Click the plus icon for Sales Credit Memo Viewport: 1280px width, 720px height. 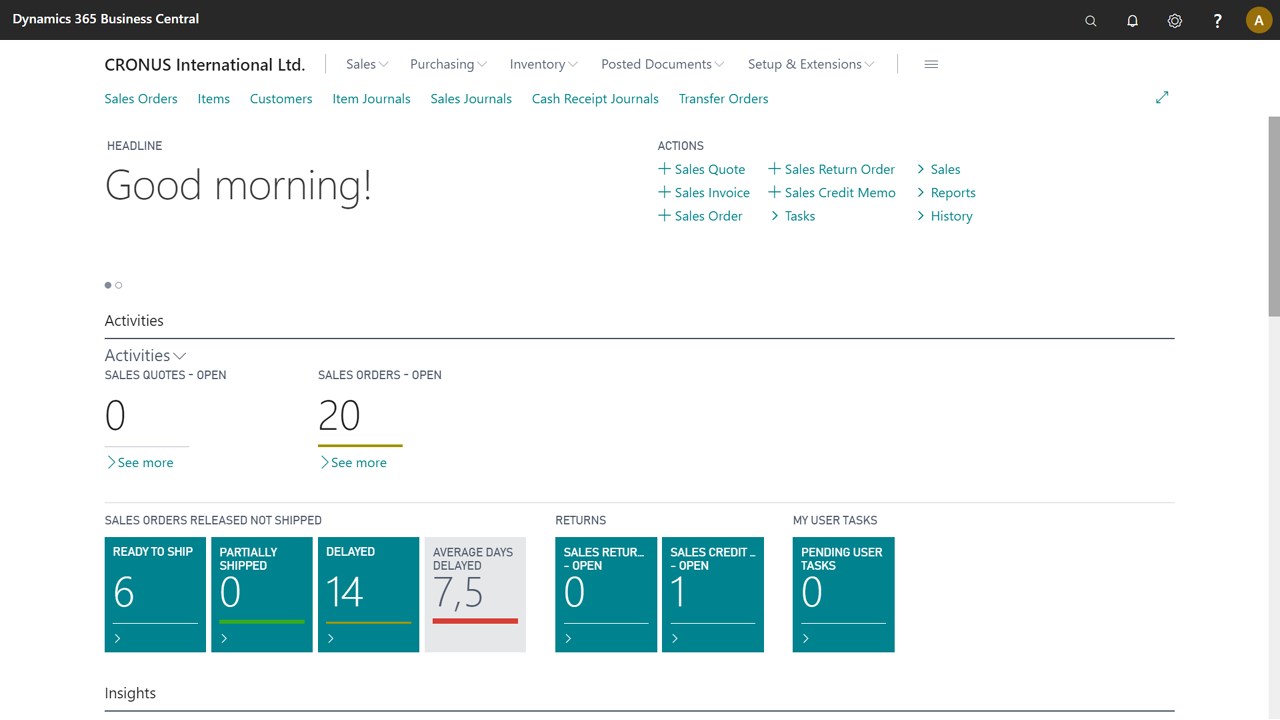tap(774, 192)
